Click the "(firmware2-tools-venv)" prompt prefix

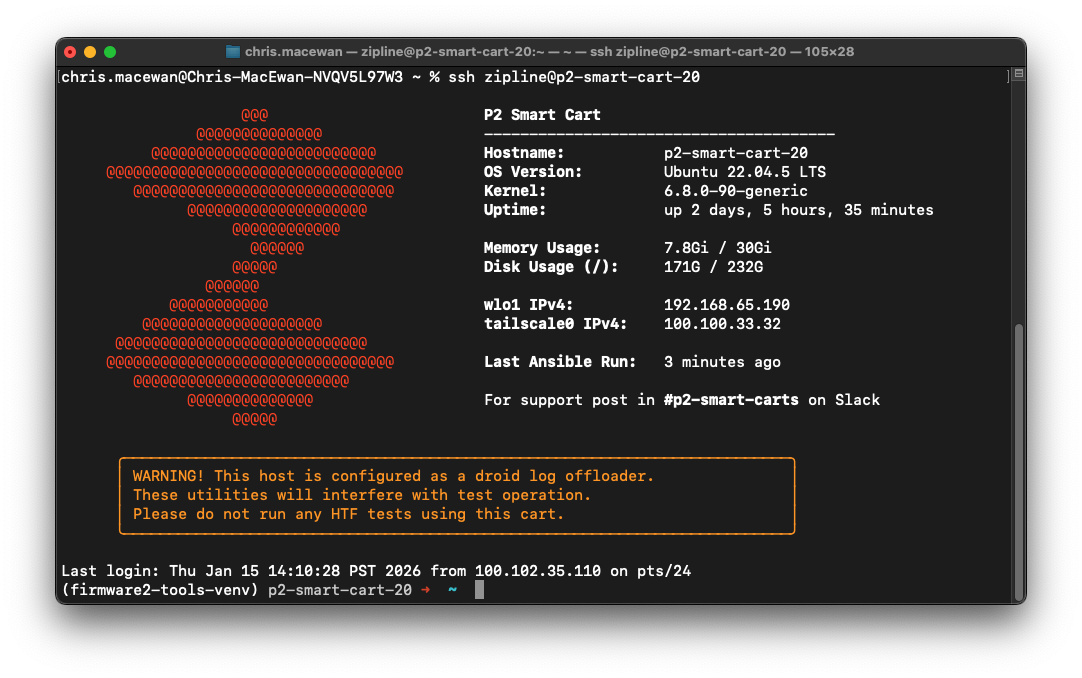tap(160, 590)
